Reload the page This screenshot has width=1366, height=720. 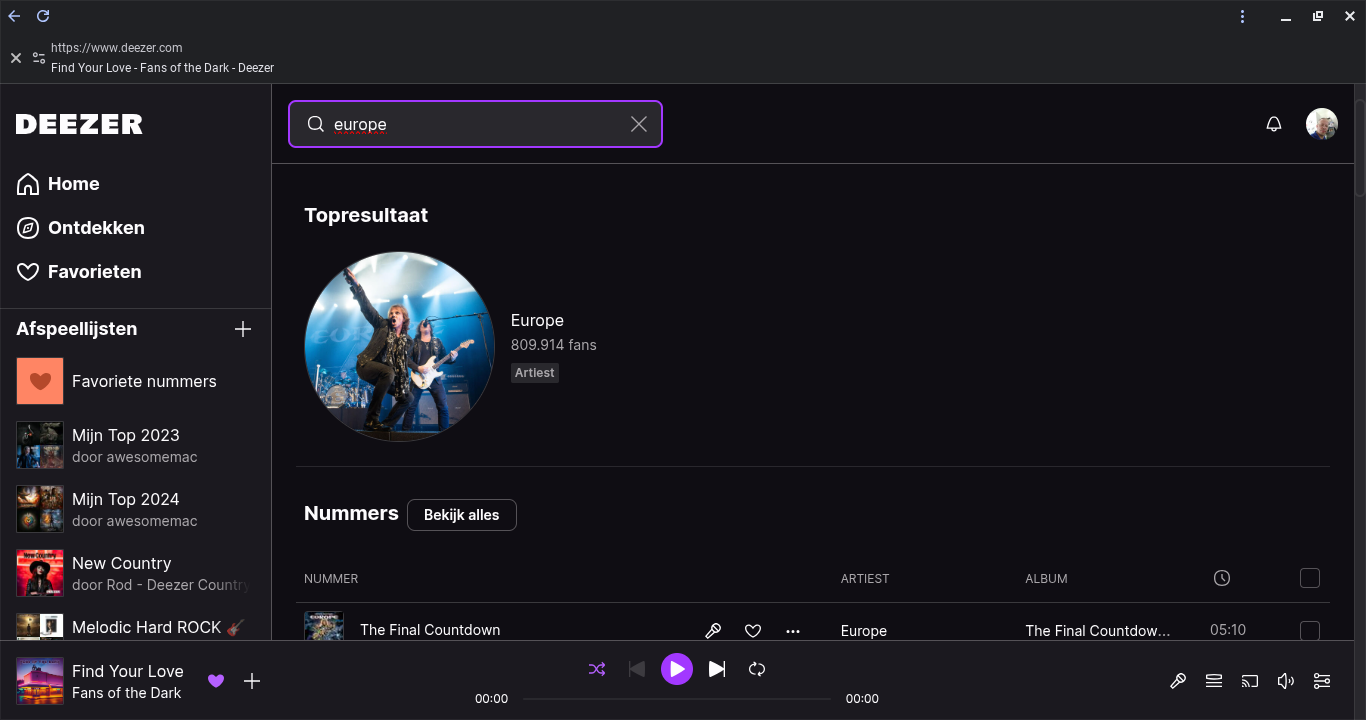43,16
